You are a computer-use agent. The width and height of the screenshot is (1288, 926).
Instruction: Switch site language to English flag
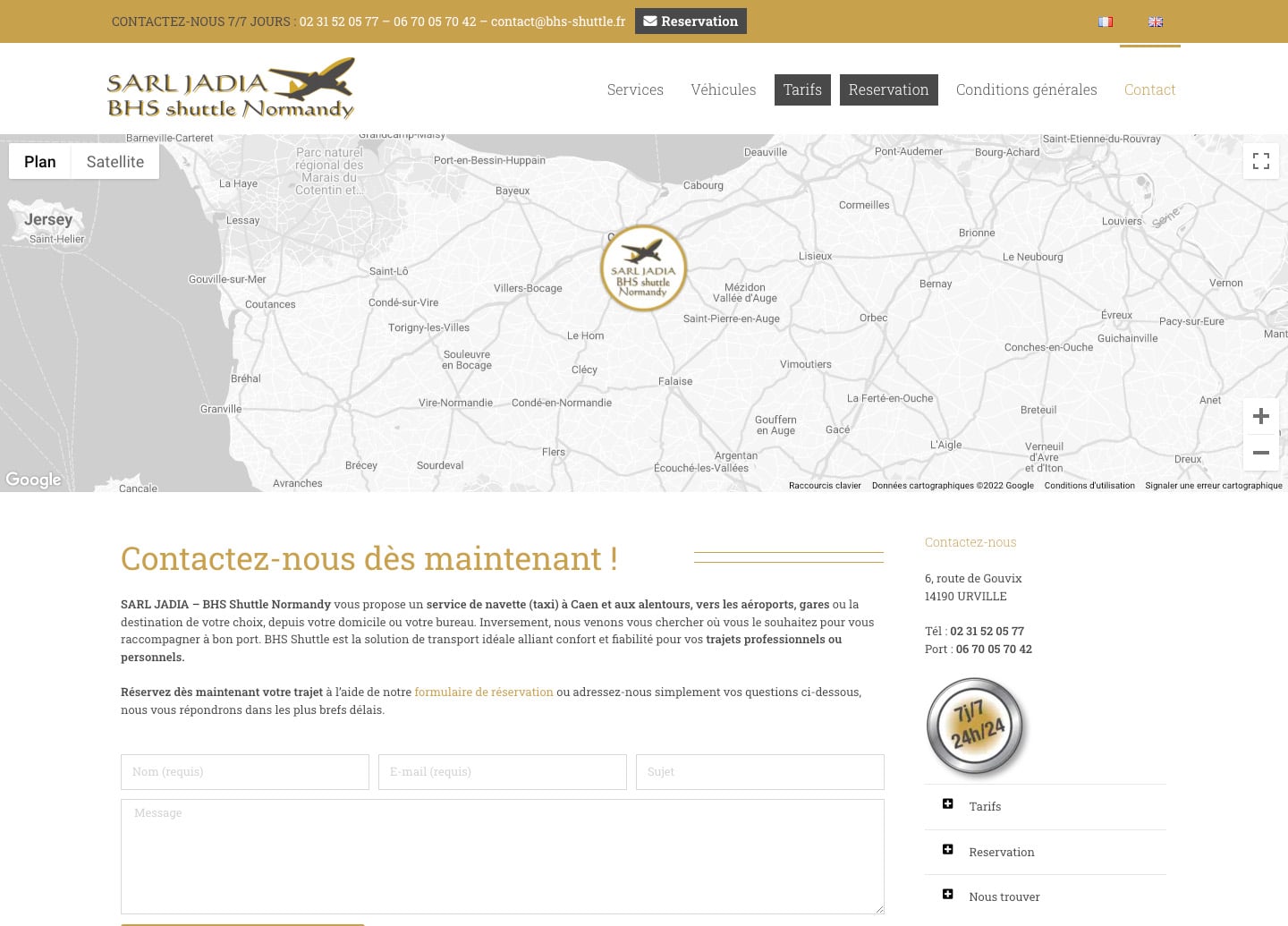pos(1156,21)
